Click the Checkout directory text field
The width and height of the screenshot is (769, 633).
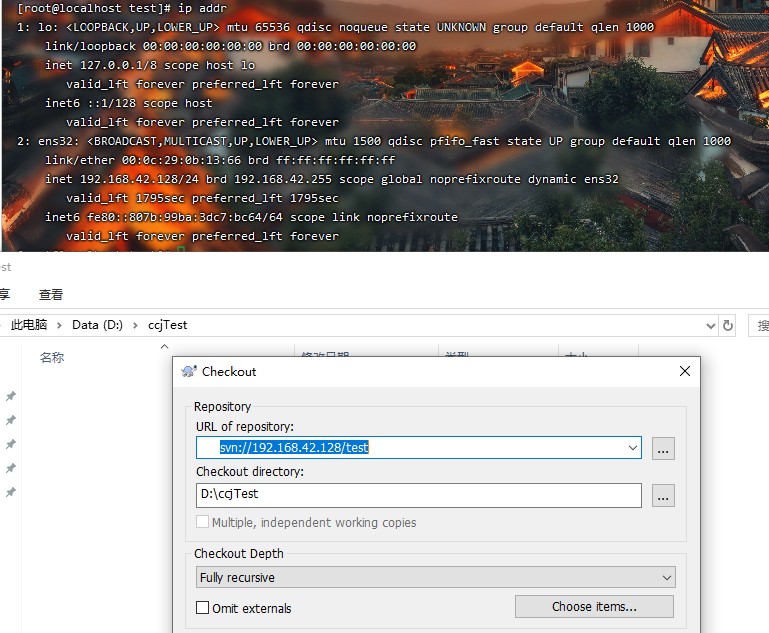[418, 496]
